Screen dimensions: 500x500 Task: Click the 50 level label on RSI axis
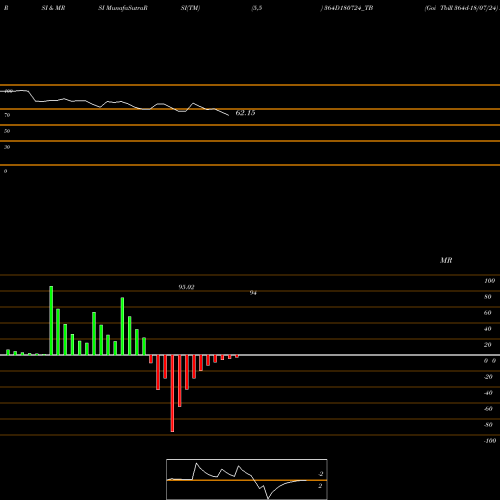(x=7, y=131)
